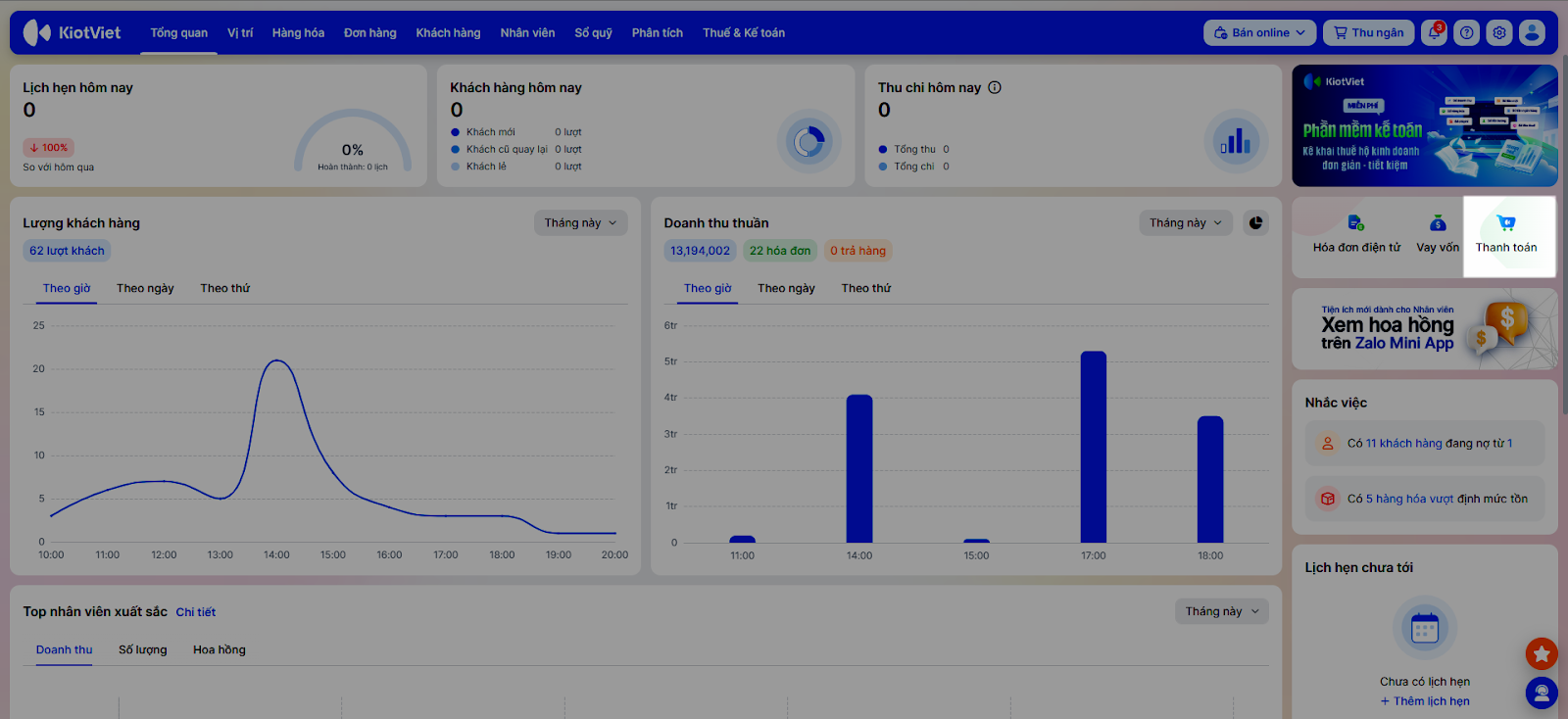Click the help question mark icon

click(x=1466, y=32)
